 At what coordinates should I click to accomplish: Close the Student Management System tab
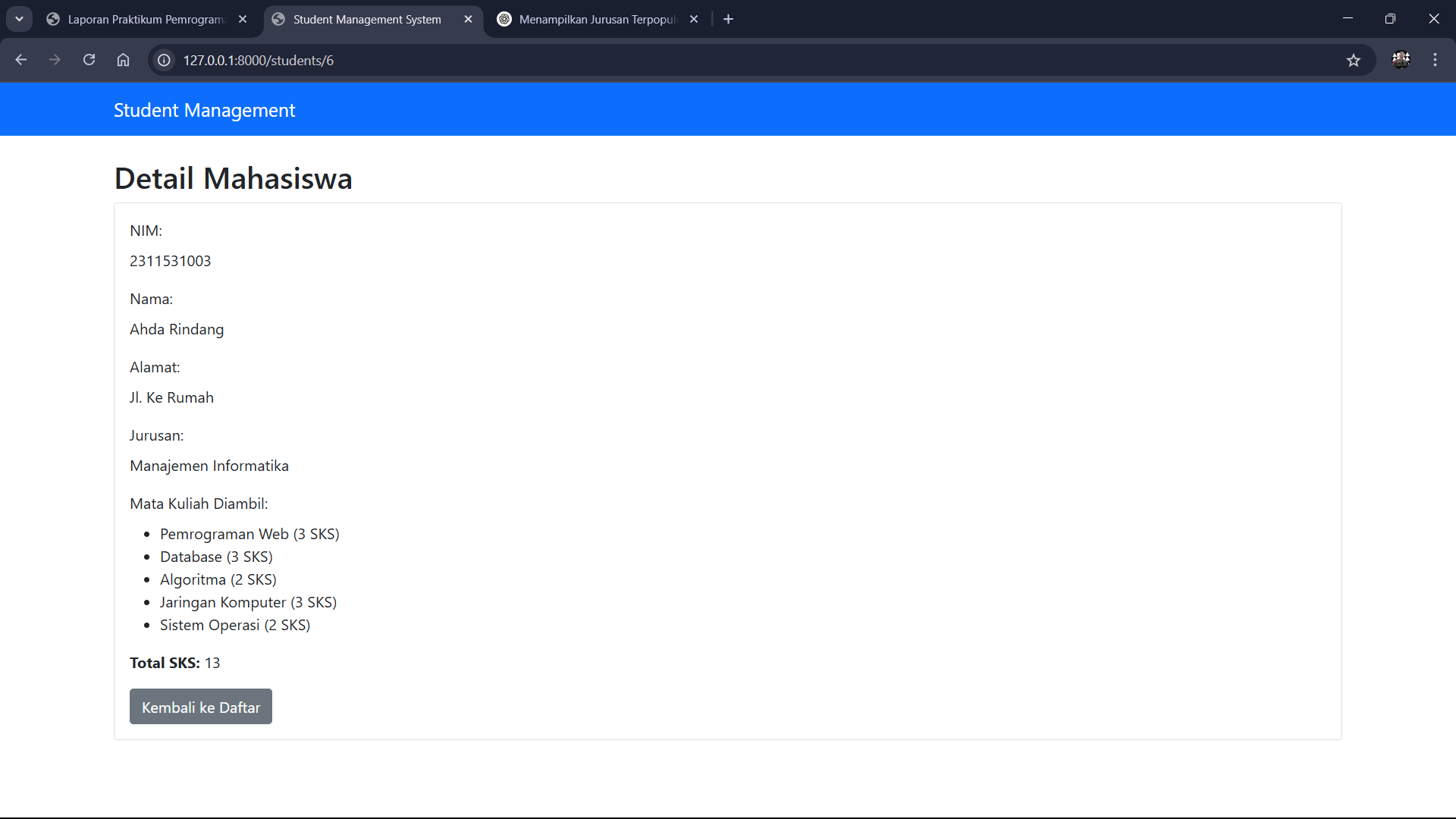[x=468, y=19]
